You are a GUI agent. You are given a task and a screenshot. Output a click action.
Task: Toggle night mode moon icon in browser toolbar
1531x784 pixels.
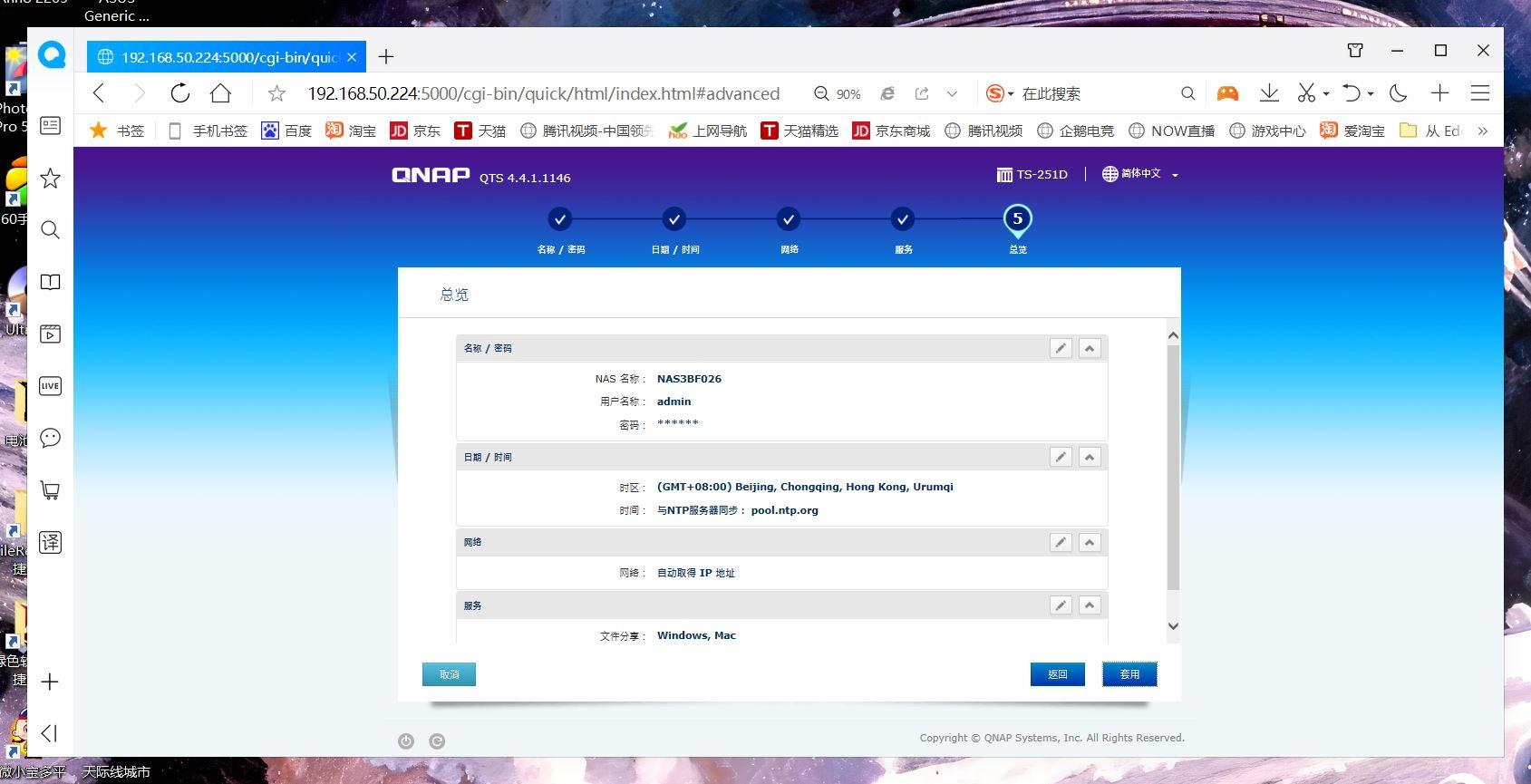tap(1398, 93)
